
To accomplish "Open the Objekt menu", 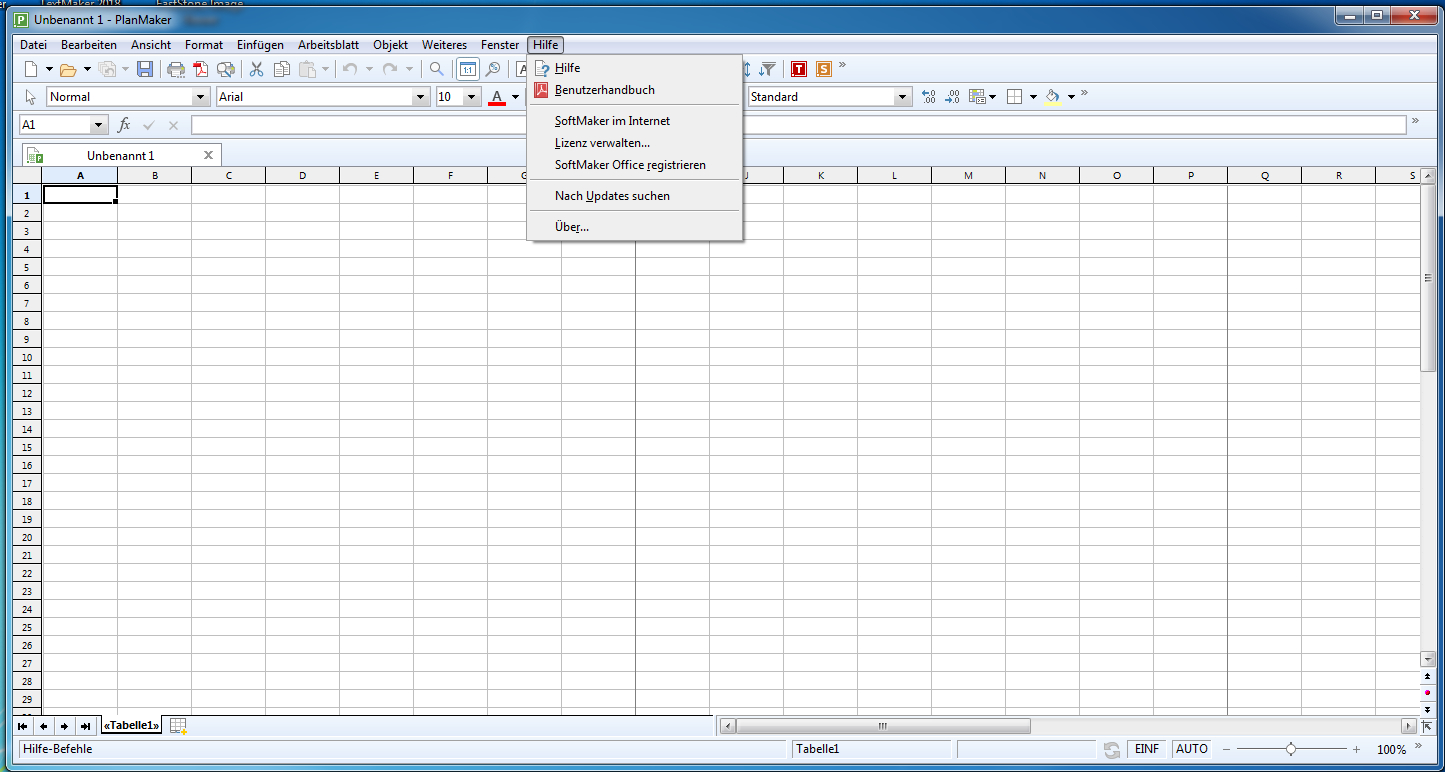I will click(391, 45).
